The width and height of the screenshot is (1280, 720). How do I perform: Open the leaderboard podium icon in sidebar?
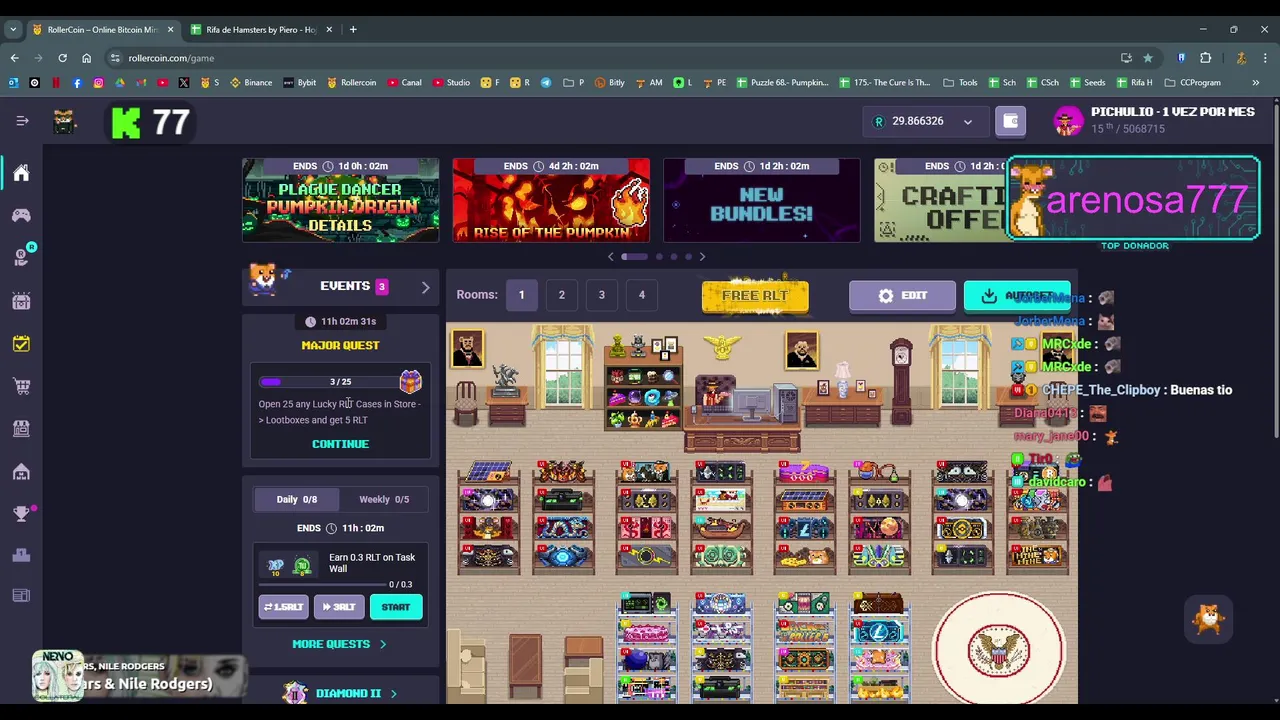[21, 555]
